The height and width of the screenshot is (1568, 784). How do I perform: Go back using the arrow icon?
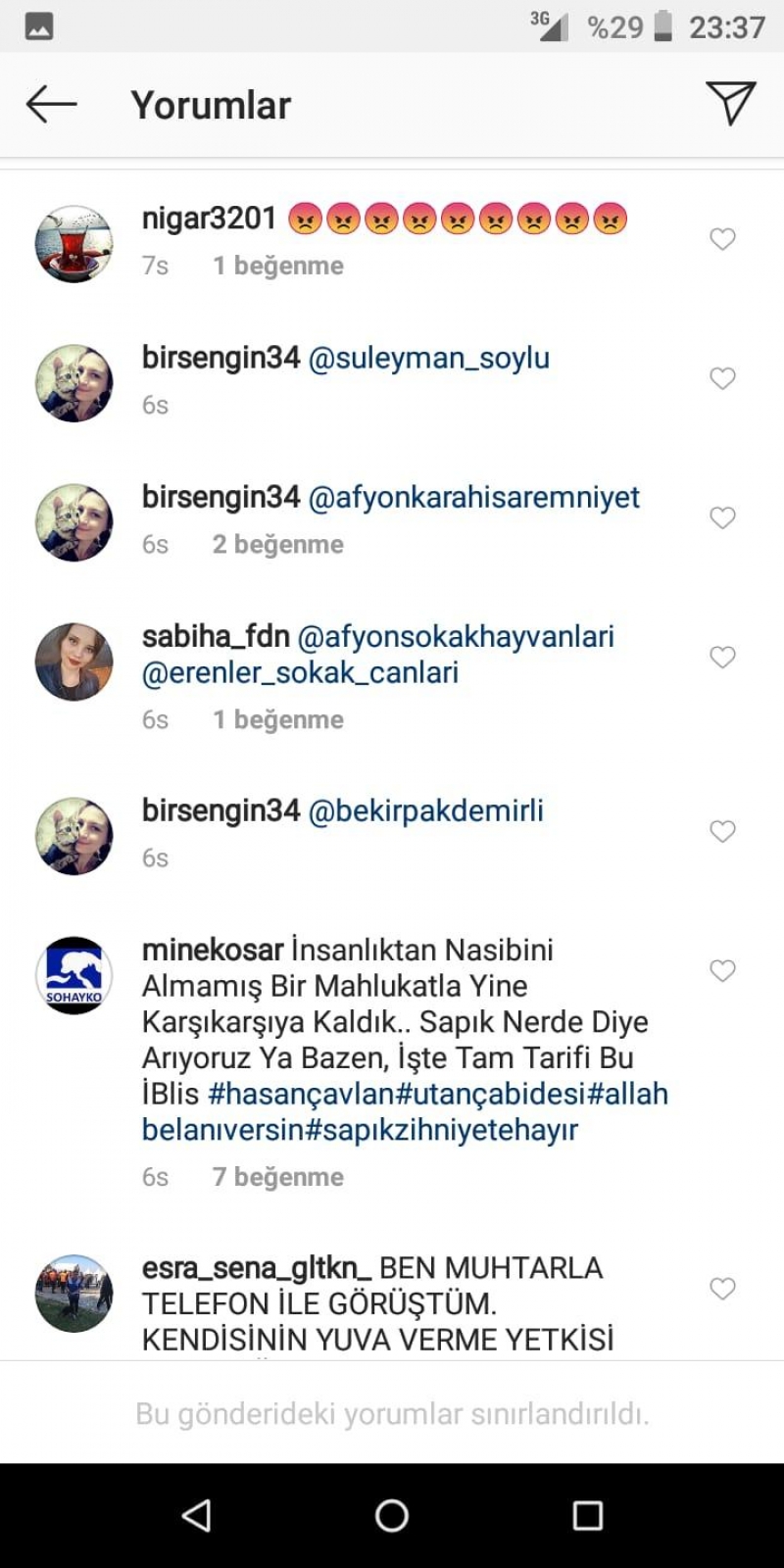[x=51, y=104]
